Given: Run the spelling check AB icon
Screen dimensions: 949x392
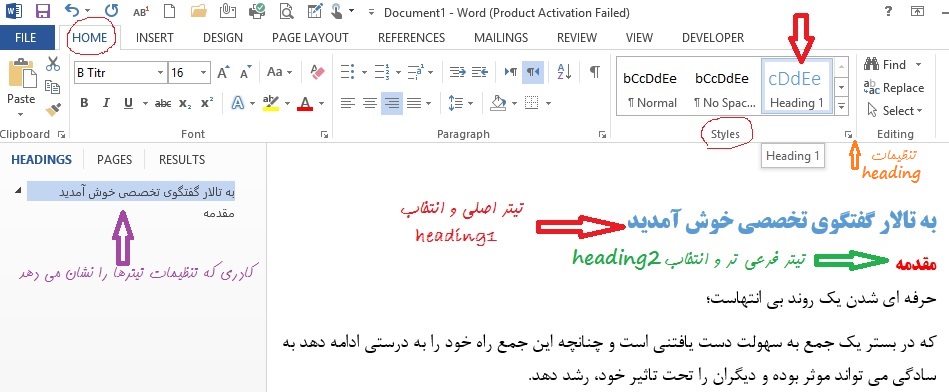Looking at the screenshot, I should (x=140, y=11).
